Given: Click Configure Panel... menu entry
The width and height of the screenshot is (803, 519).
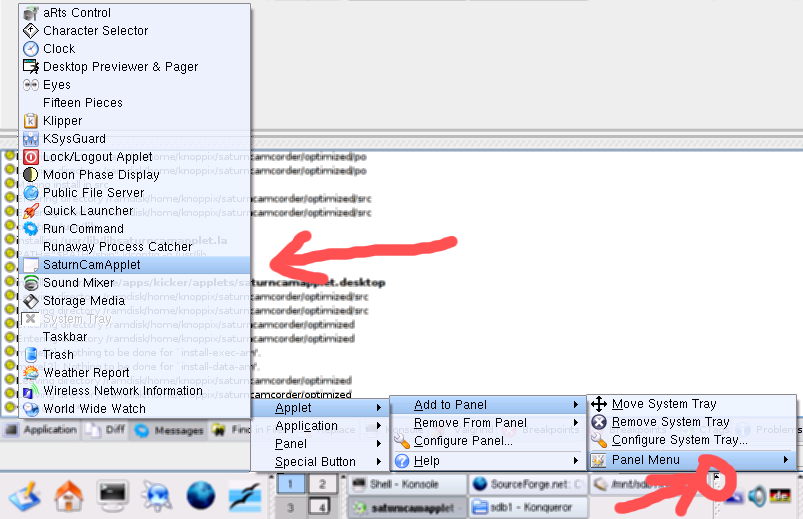Looking at the screenshot, I should (x=463, y=441).
